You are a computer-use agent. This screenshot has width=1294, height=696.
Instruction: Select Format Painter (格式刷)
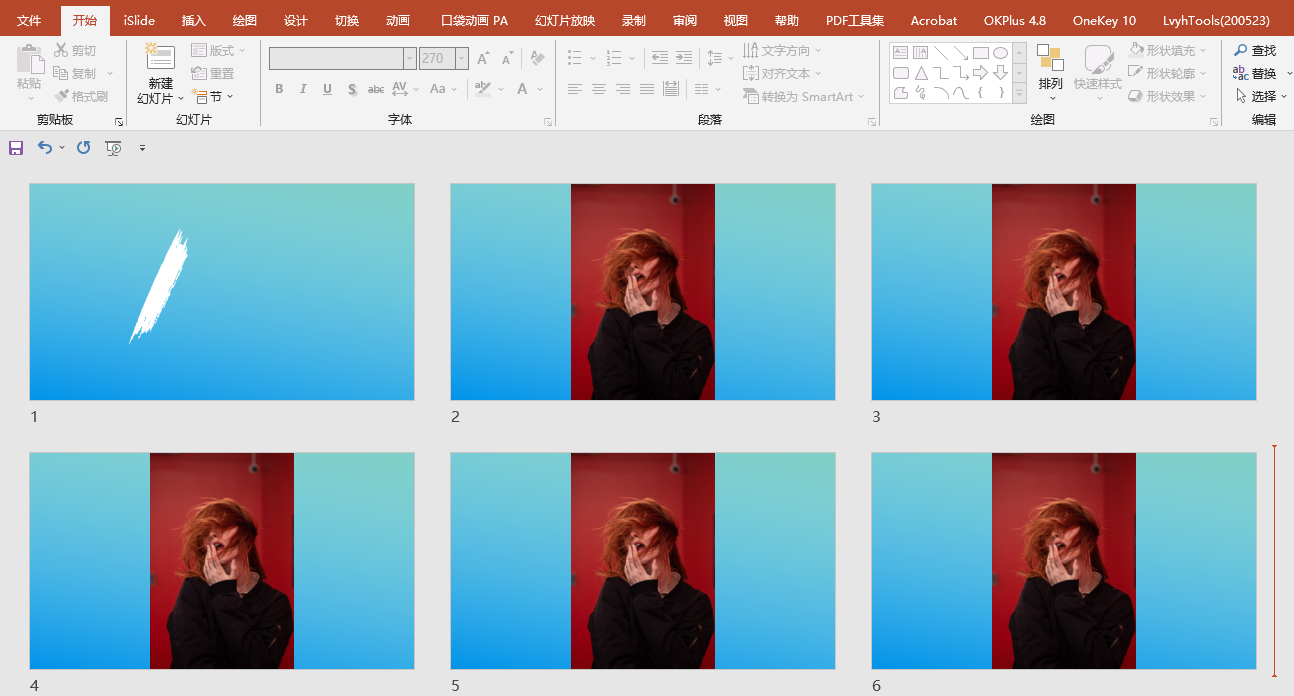pyautogui.click(x=81, y=96)
